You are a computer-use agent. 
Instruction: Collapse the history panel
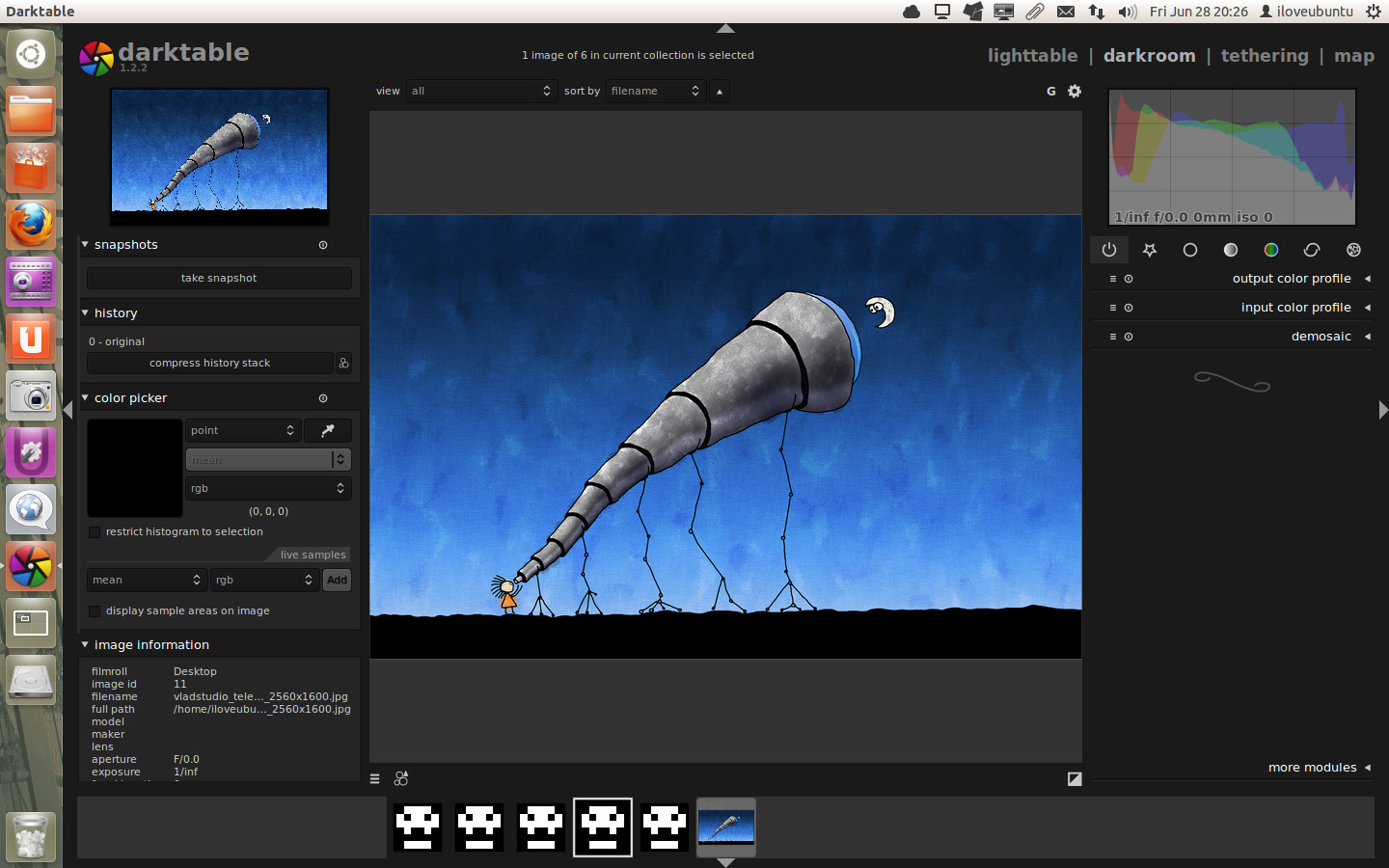tap(85, 313)
